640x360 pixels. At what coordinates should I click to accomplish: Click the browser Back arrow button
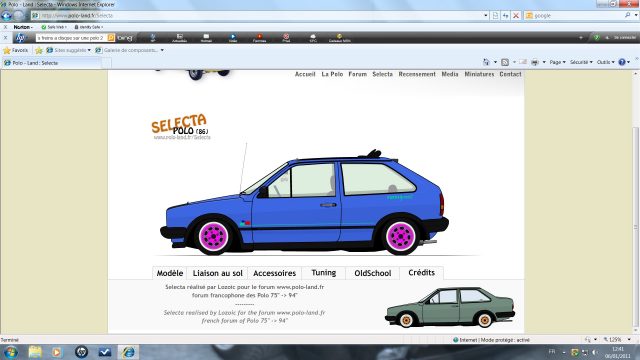click(x=6, y=16)
